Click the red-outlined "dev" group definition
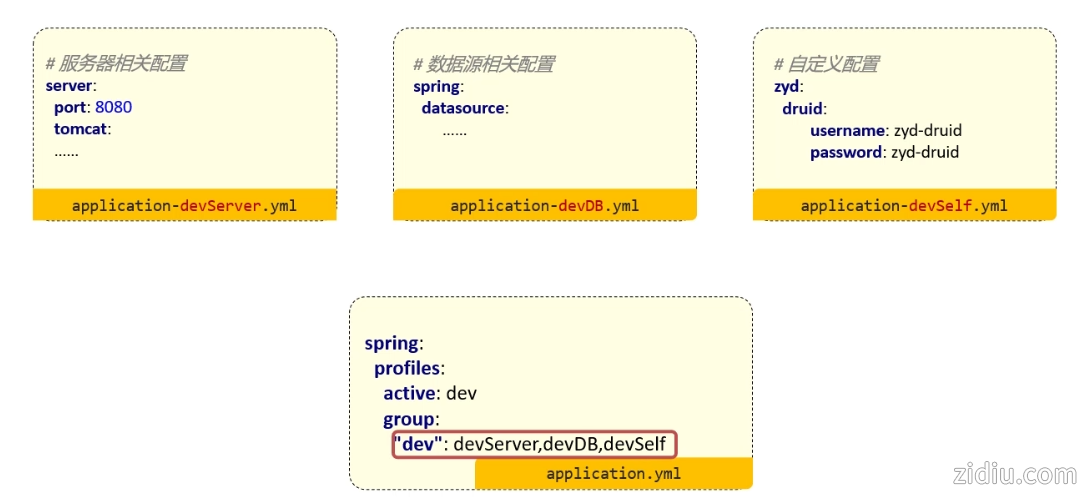The width and height of the screenshot is (1086, 497). click(x=535, y=444)
